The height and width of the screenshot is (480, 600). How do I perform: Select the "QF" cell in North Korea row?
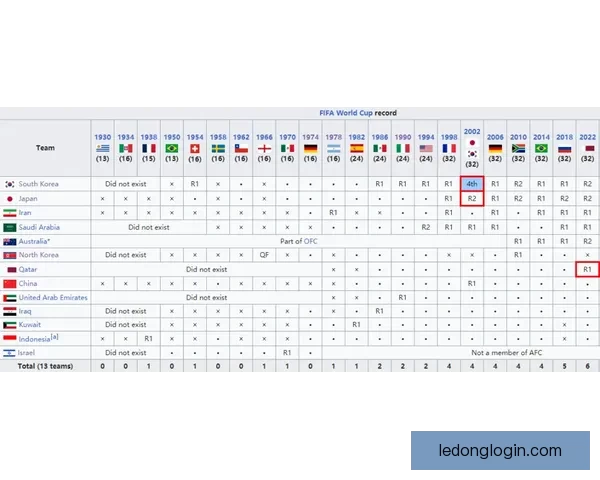[x=264, y=255]
